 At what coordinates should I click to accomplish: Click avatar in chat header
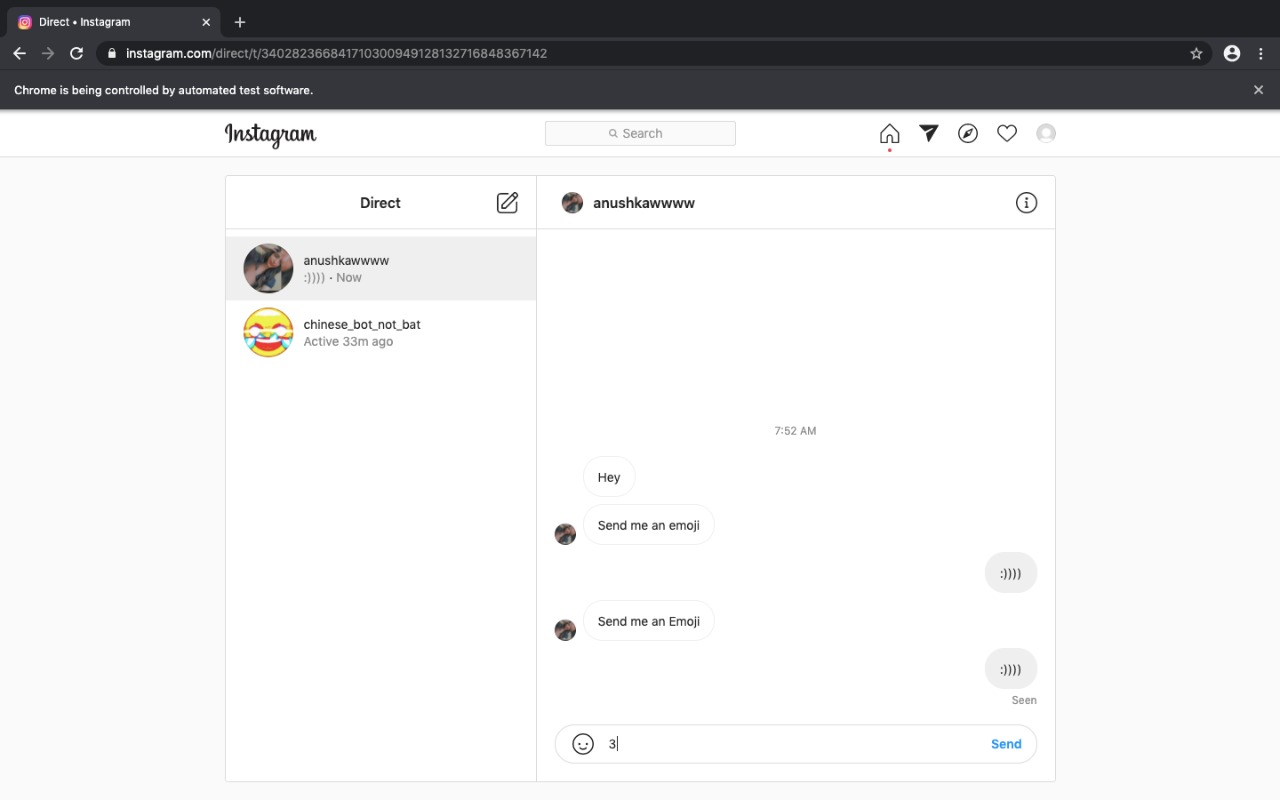point(572,203)
